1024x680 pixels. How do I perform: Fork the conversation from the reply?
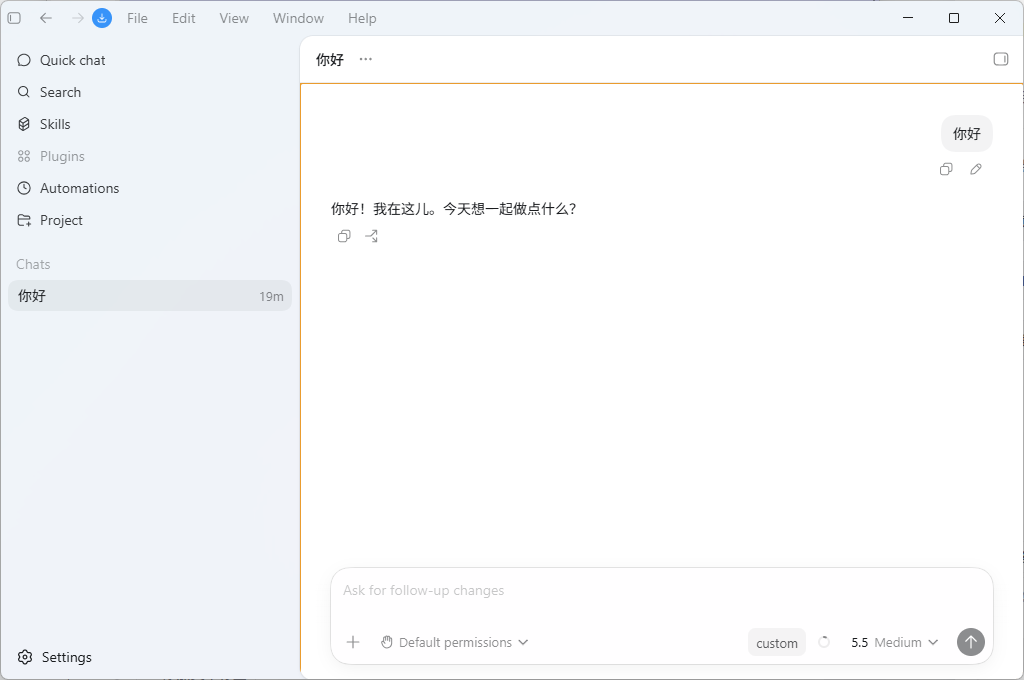[x=372, y=236]
